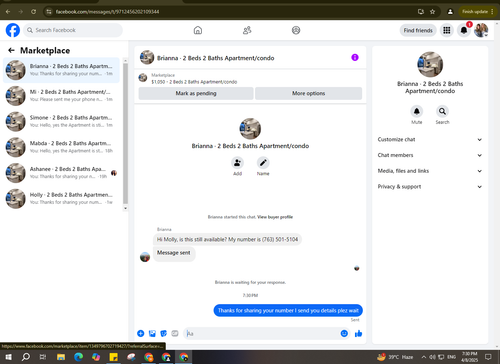Open Task View from taskbar
Viewport: 500px width, 364px height.
click(43, 357)
